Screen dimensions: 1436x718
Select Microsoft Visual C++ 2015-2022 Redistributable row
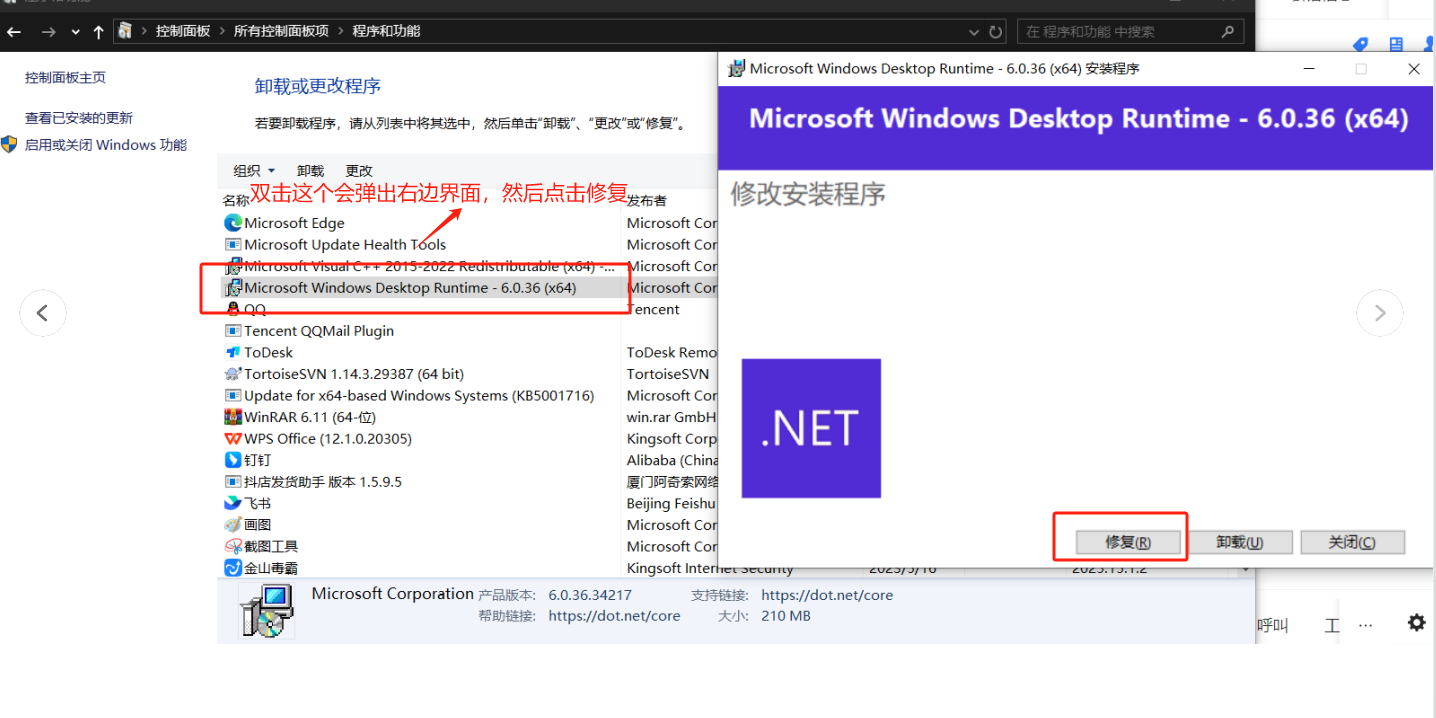pos(420,266)
